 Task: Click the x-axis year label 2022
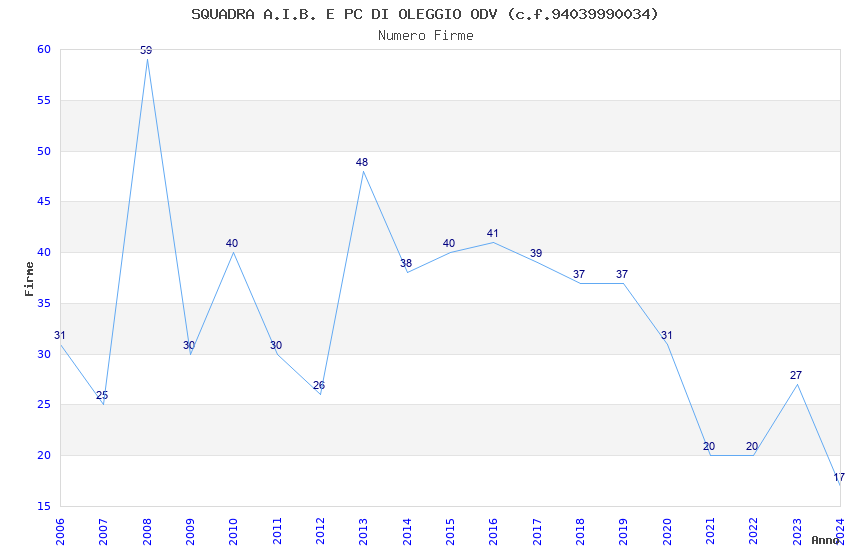[754, 532]
